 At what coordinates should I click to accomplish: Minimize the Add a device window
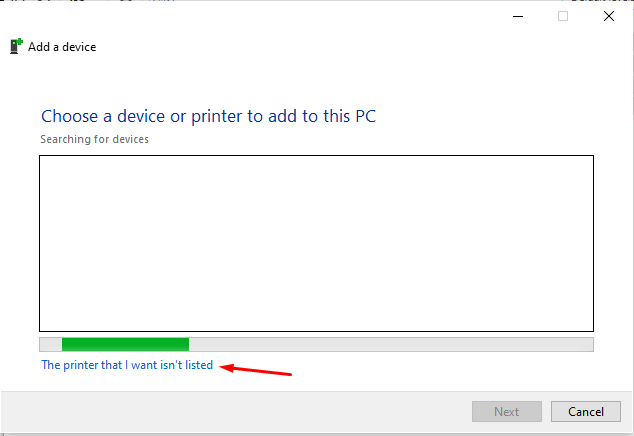[518, 16]
